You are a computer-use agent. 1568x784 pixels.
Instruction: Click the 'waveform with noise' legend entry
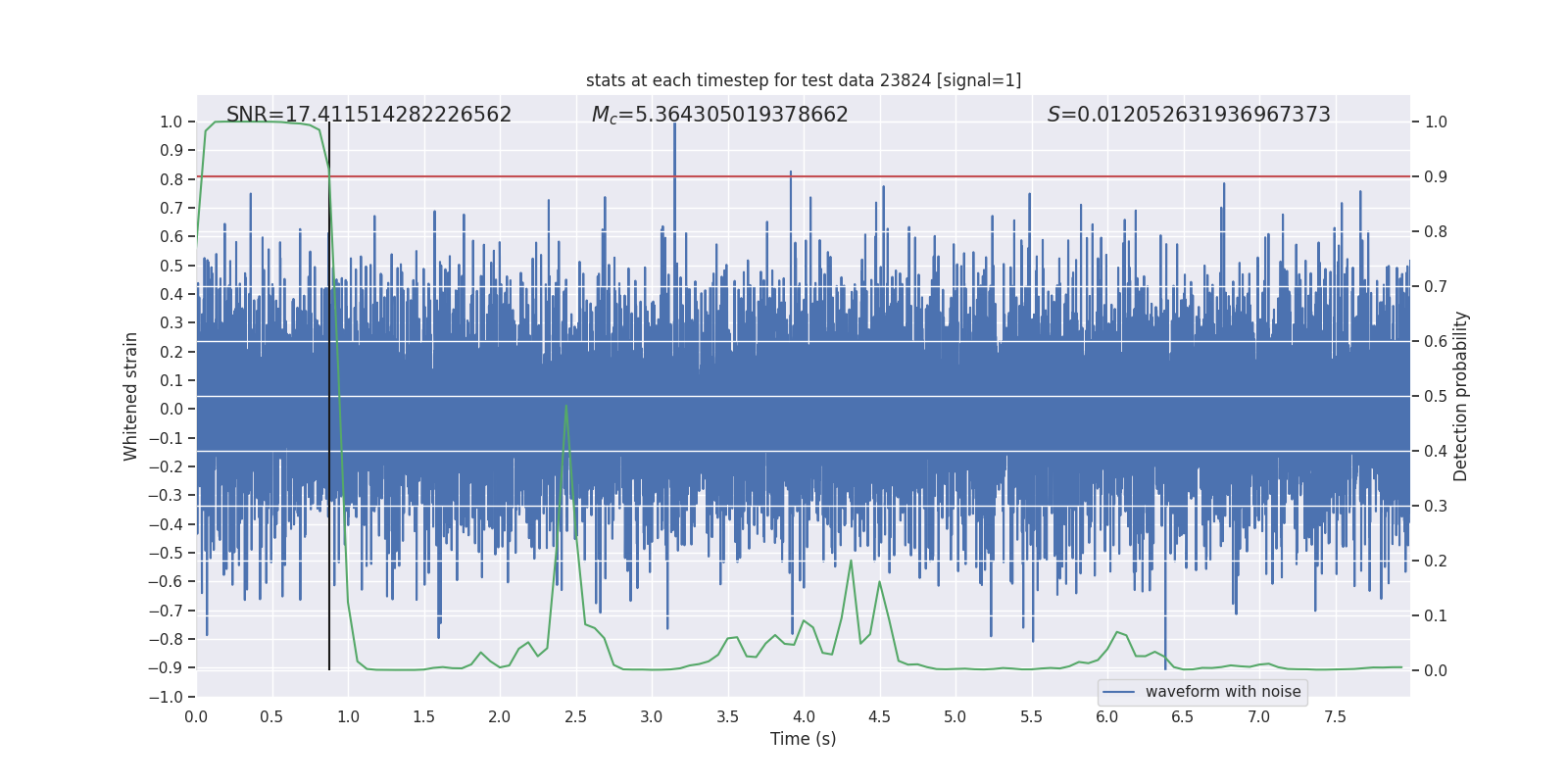(x=1223, y=692)
